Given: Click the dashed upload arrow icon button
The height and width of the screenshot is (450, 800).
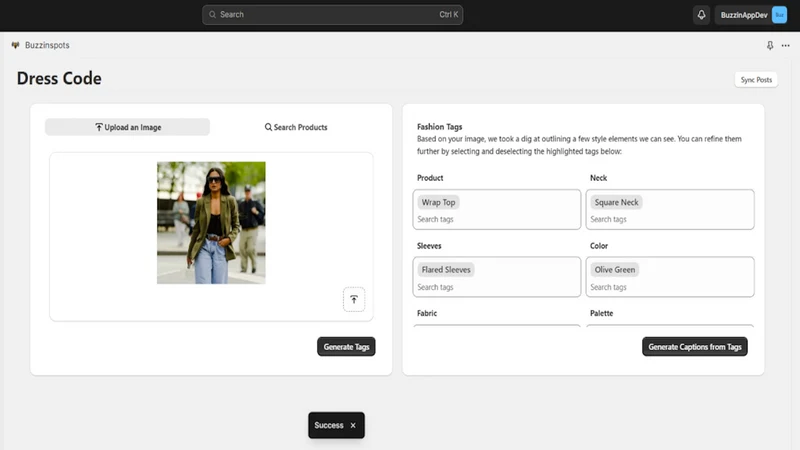Looking at the screenshot, I should [x=354, y=299].
